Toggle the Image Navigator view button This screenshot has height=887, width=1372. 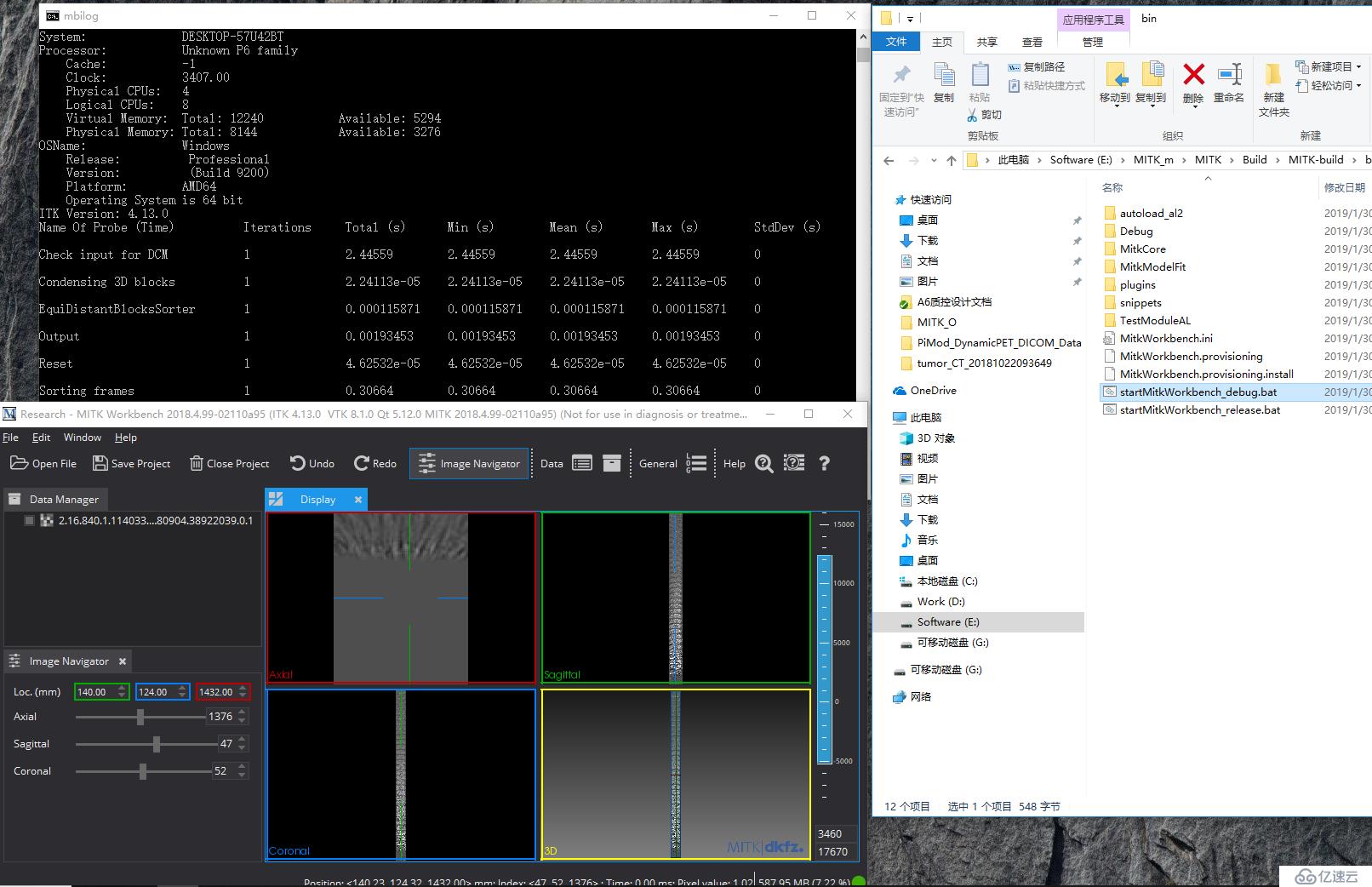coord(470,463)
